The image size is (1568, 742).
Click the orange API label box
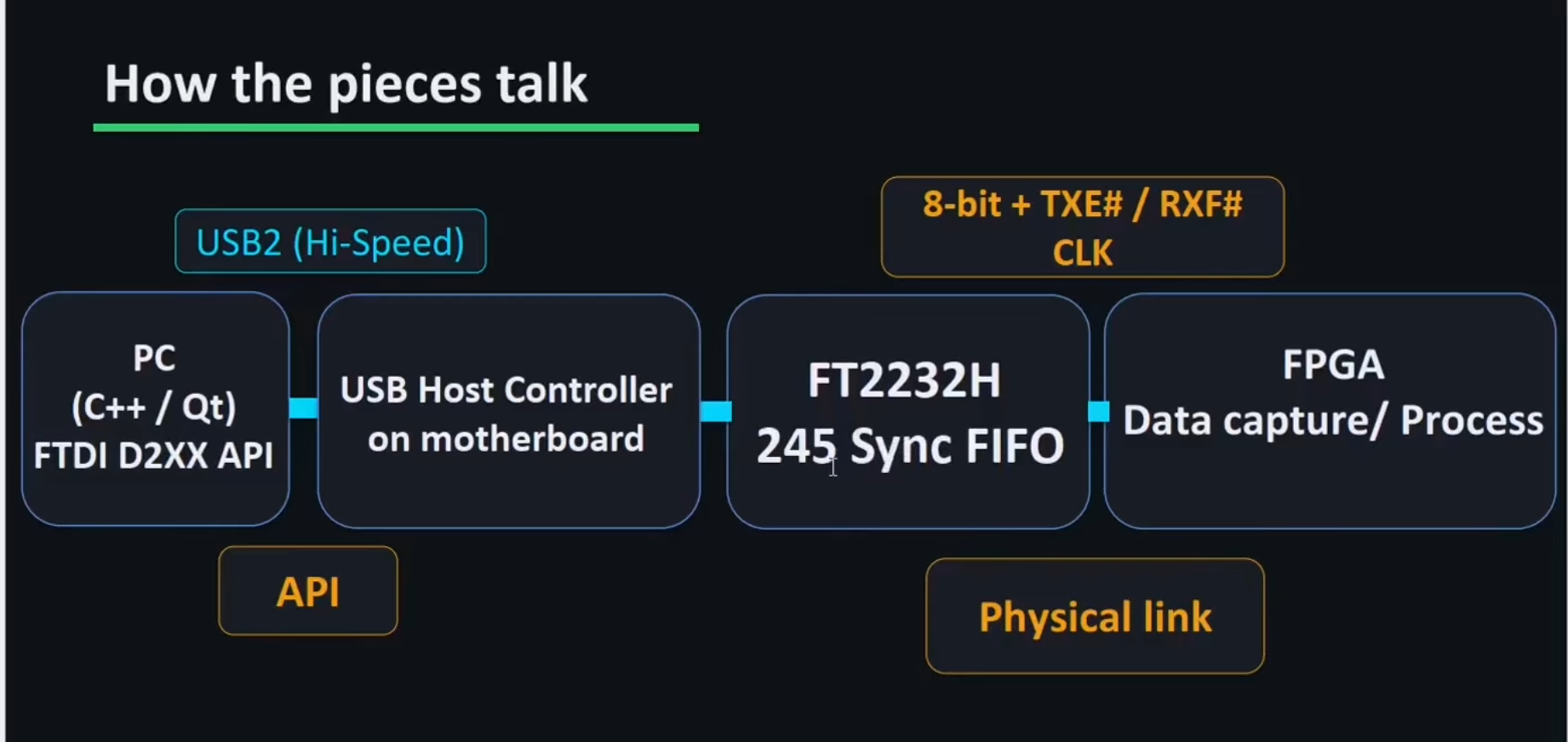coord(308,591)
